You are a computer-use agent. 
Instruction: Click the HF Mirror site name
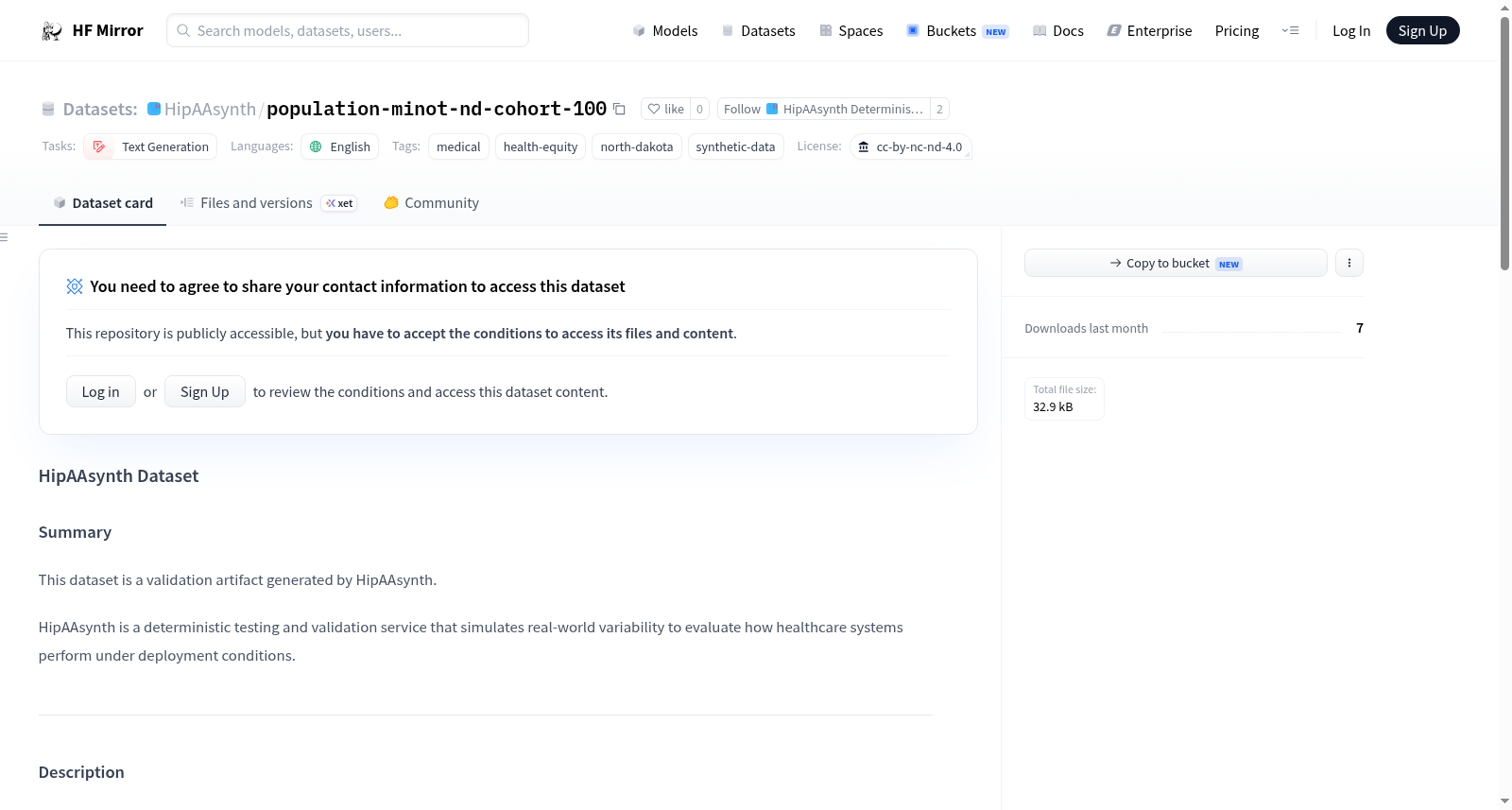(108, 31)
